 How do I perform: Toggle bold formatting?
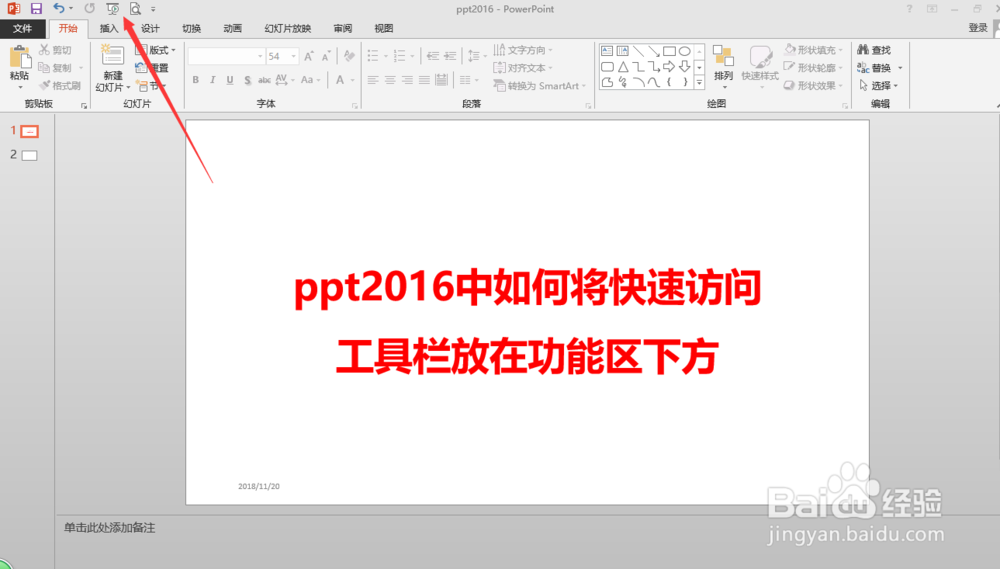pyautogui.click(x=196, y=80)
